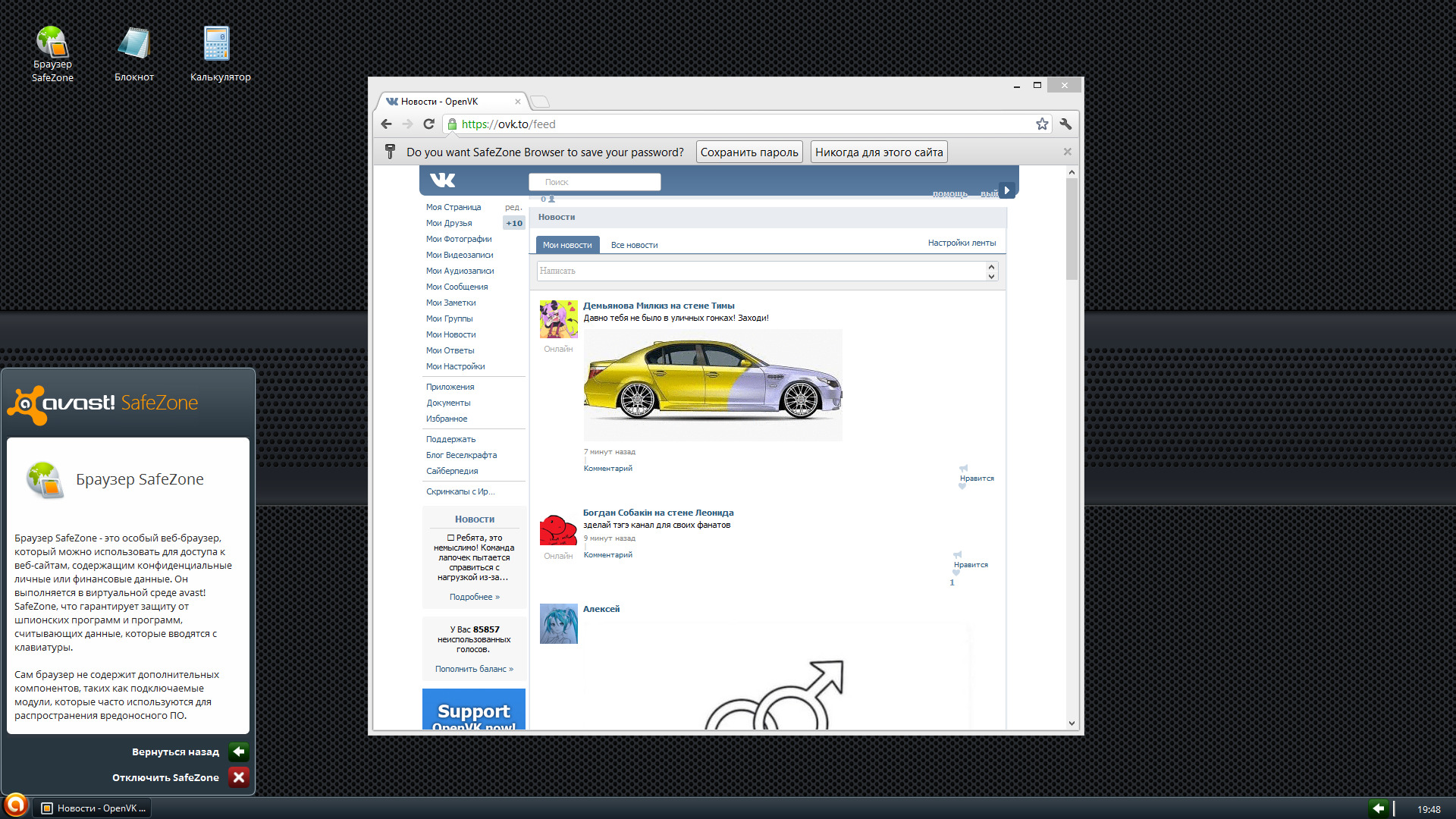Like the Богдан Собакін post heart
Image resolution: width=1456 pixels, height=819 pixels.
click(956, 573)
